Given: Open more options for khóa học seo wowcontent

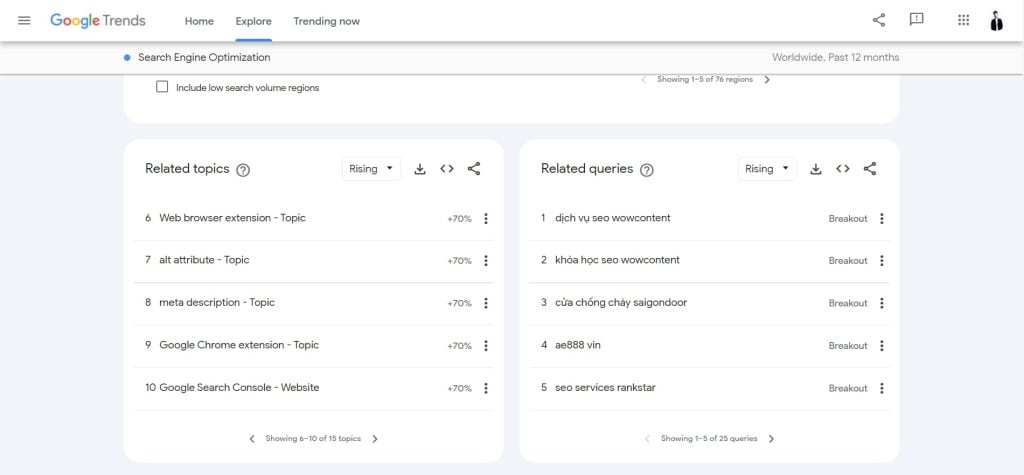Looking at the screenshot, I should (x=882, y=261).
